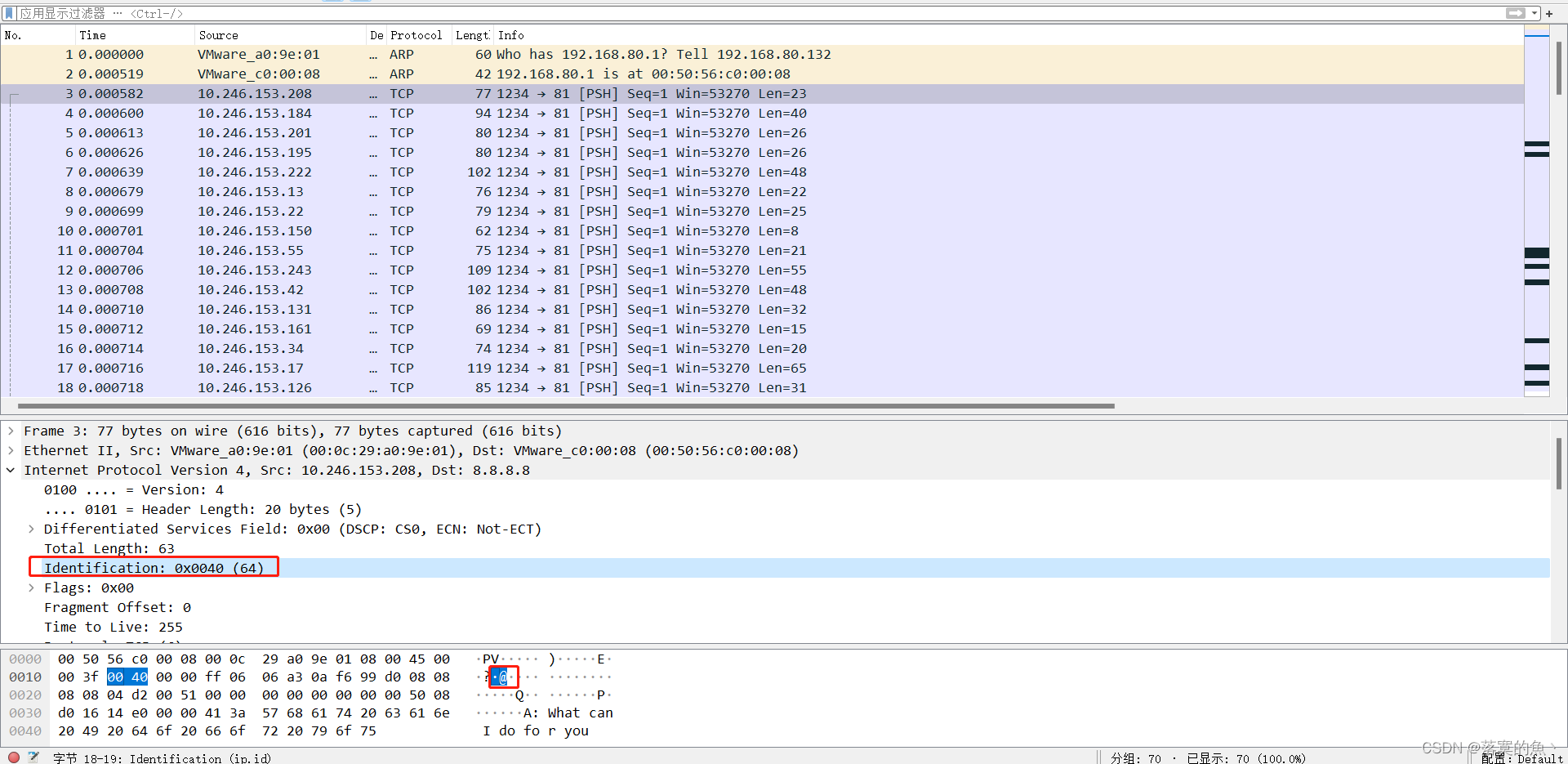Click the packet details vertical scrollbar
Viewport: 1568px width, 764px height.
tap(1558, 463)
